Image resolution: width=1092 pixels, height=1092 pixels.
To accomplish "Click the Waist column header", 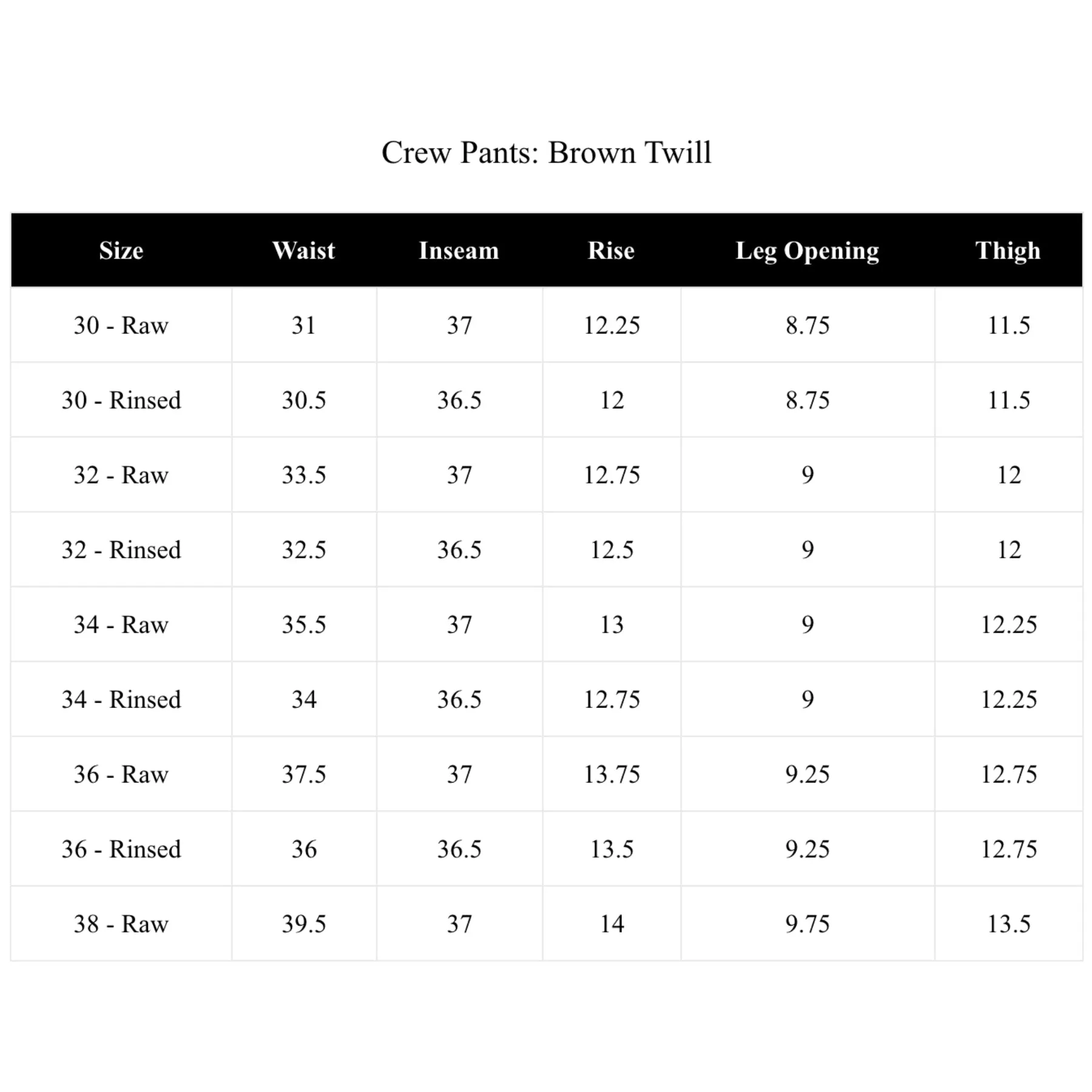I will [304, 251].
